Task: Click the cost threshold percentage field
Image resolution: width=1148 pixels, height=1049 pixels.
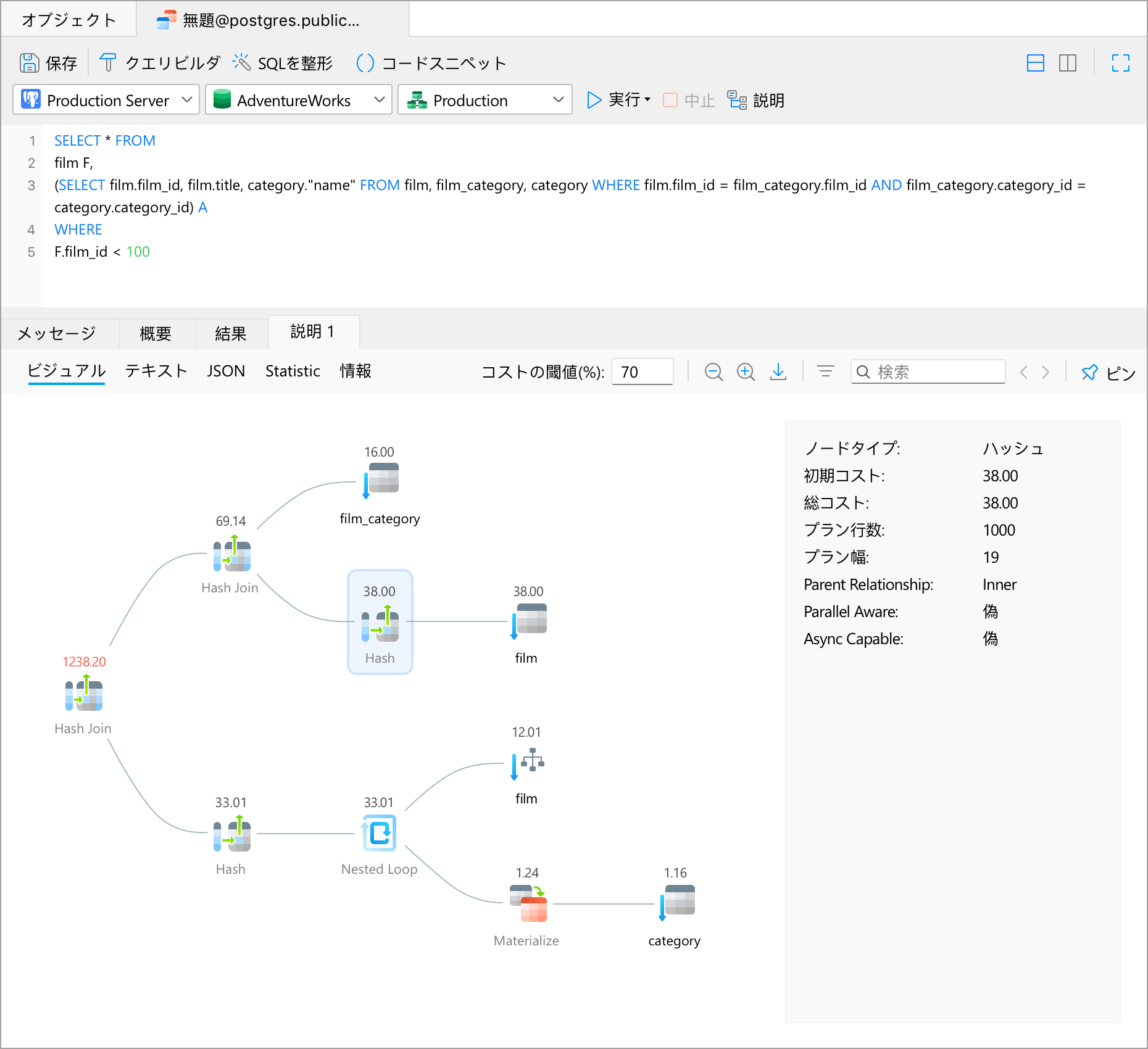Action: (x=642, y=372)
